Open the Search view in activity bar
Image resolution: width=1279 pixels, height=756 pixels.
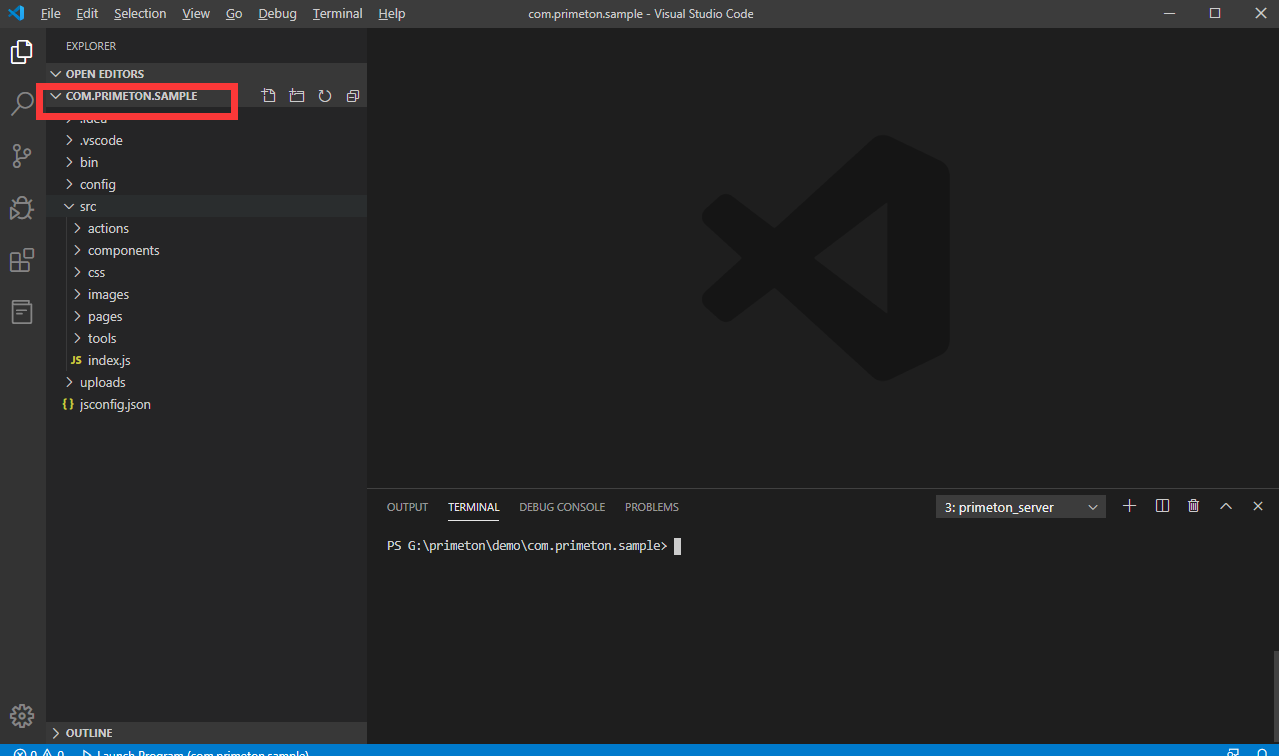[x=22, y=103]
